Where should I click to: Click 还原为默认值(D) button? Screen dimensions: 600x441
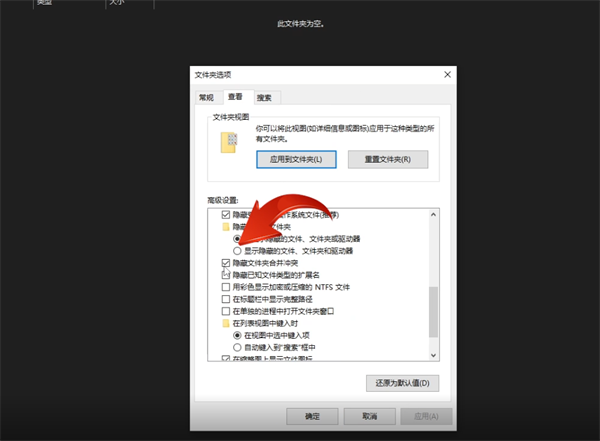point(403,383)
